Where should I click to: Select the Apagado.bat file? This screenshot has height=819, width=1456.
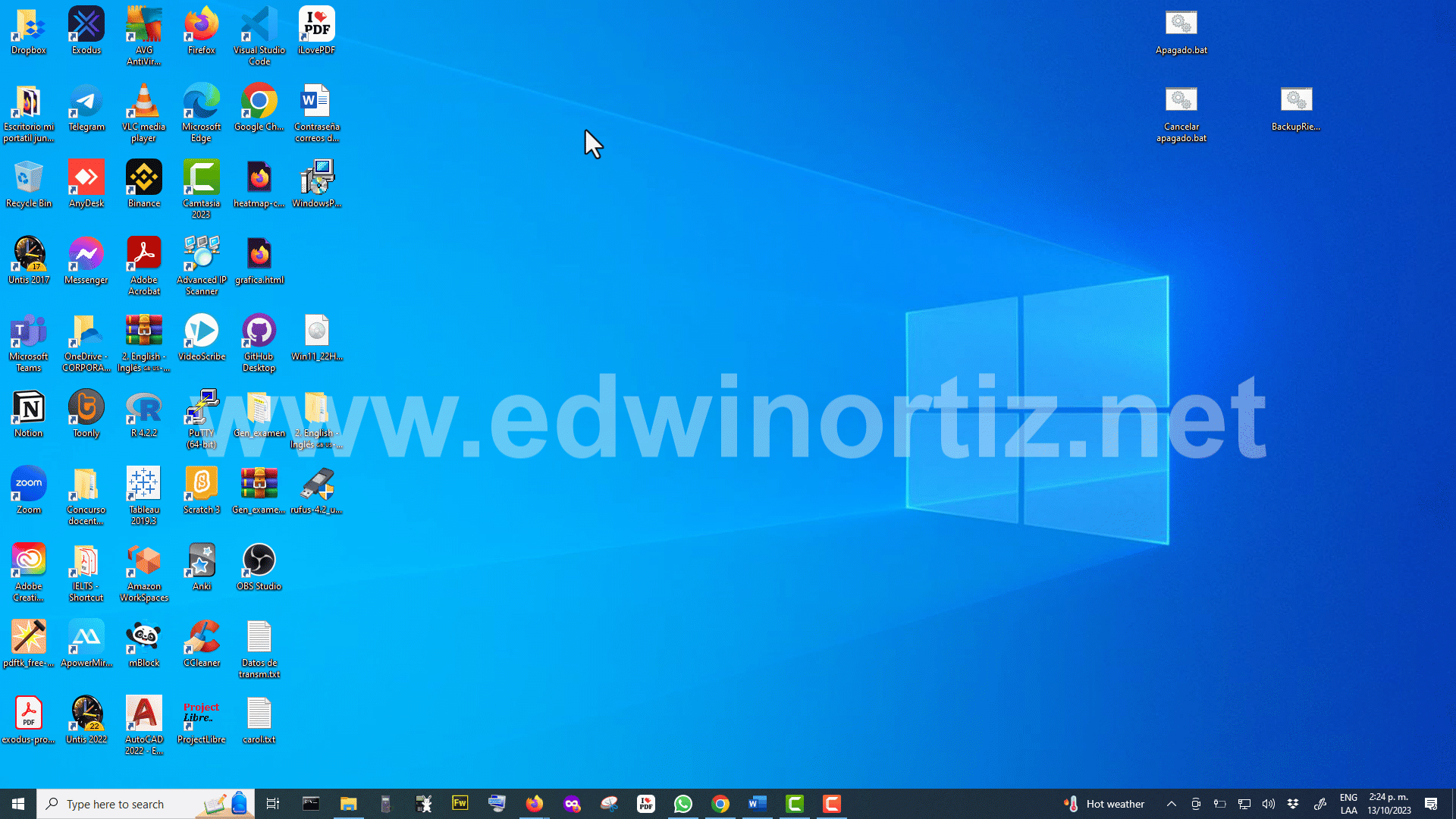pyautogui.click(x=1181, y=32)
